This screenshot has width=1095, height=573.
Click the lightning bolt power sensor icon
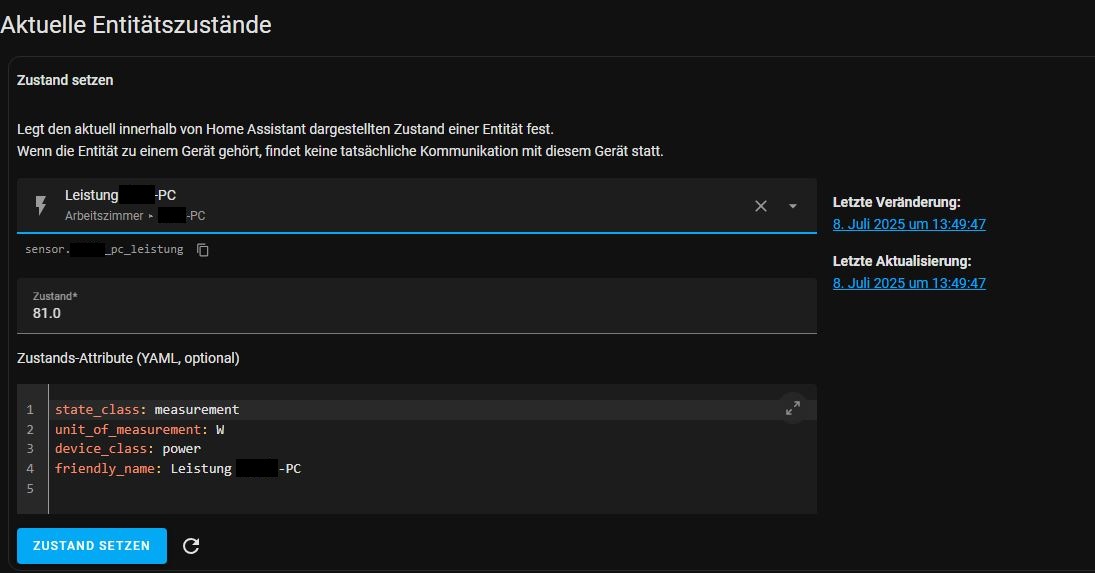pos(41,205)
